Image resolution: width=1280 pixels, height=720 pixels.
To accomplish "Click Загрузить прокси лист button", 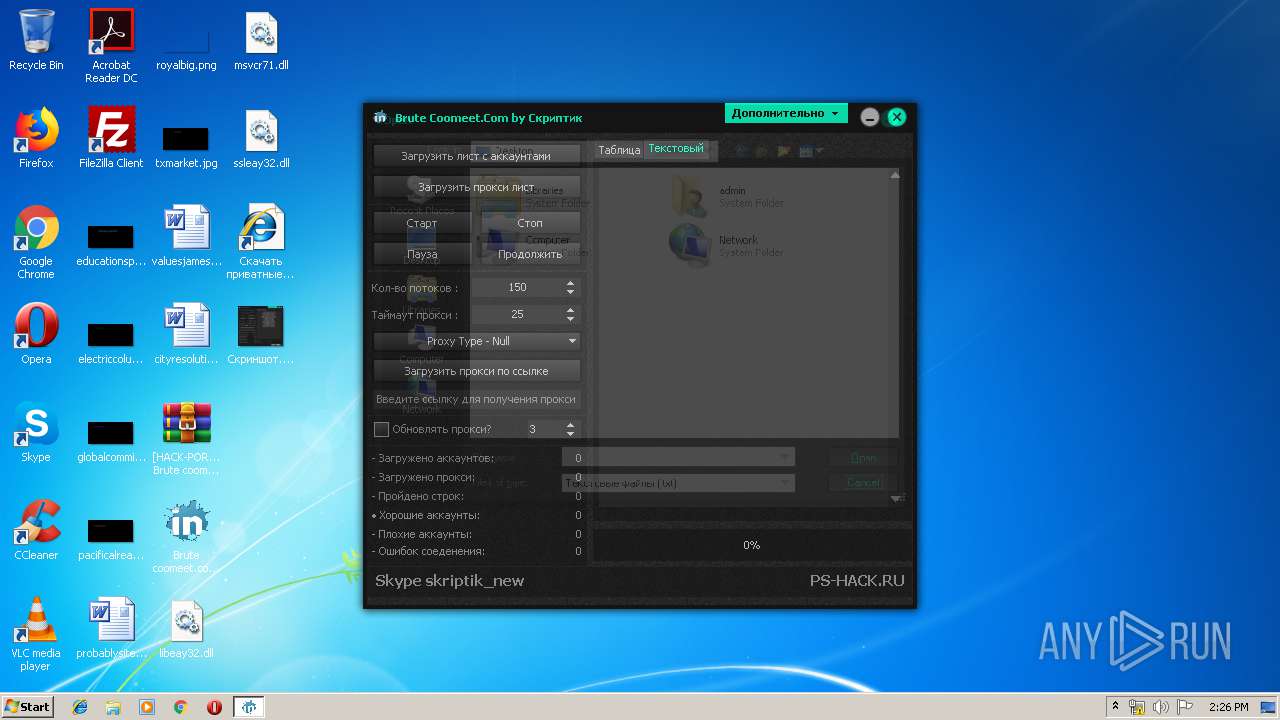I will click(x=476, y=187).
